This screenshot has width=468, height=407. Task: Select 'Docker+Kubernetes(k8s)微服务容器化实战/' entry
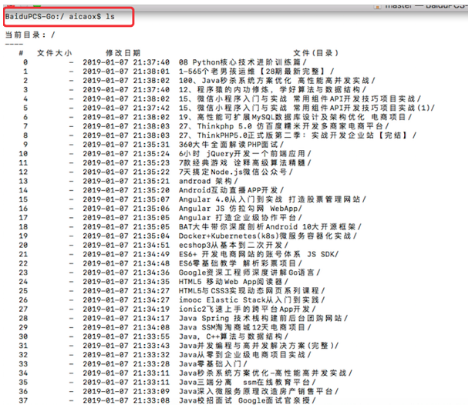click(x=268, y=236)
